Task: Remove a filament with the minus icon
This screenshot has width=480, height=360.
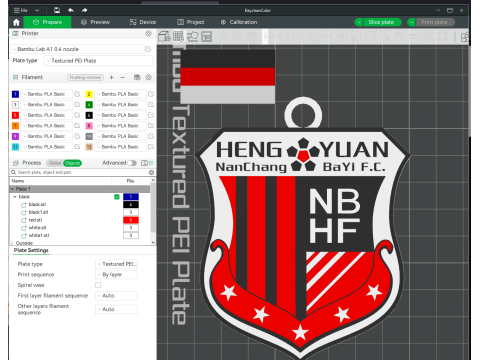Action: pyautogui.click(x=122, y=77)
